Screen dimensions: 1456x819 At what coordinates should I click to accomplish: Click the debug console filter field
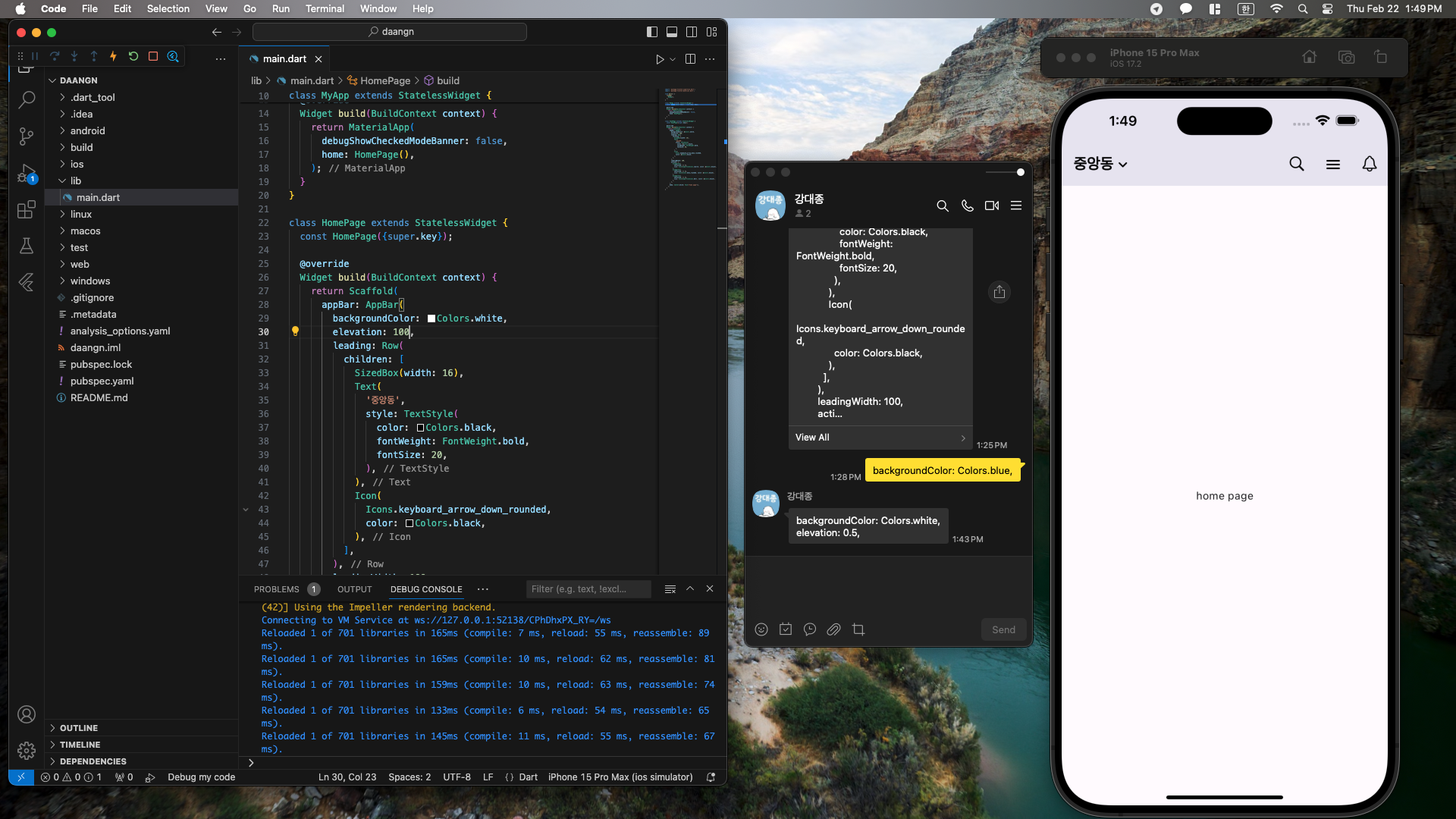pyautogui.click(x=588, y=589)
